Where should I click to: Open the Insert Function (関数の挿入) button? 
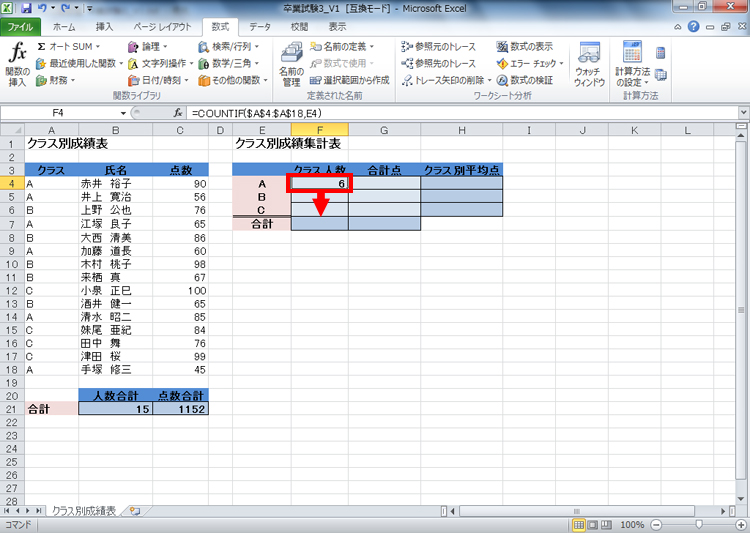(18, 64)
